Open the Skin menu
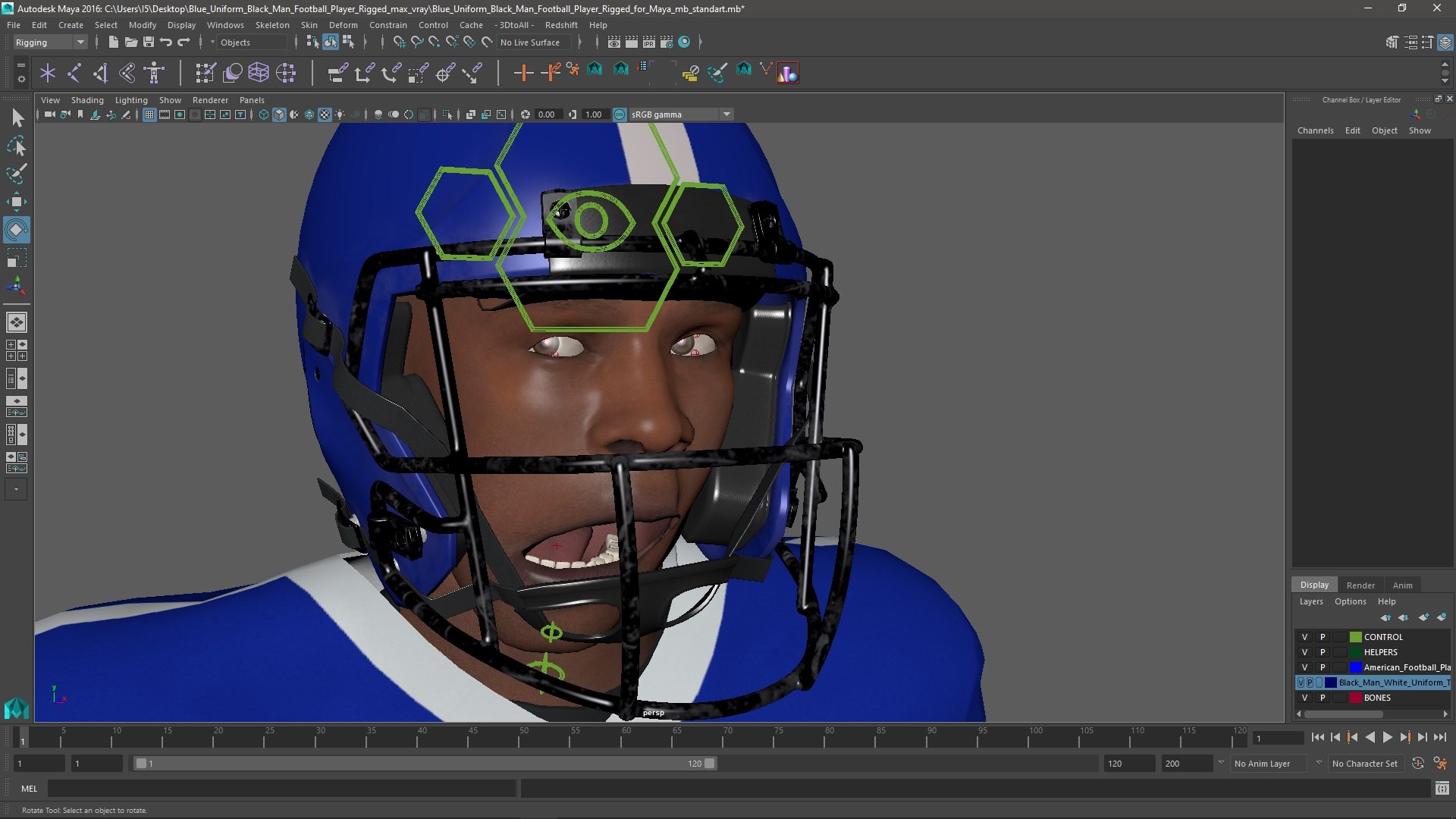The image size is (1456, 819). 309,25
